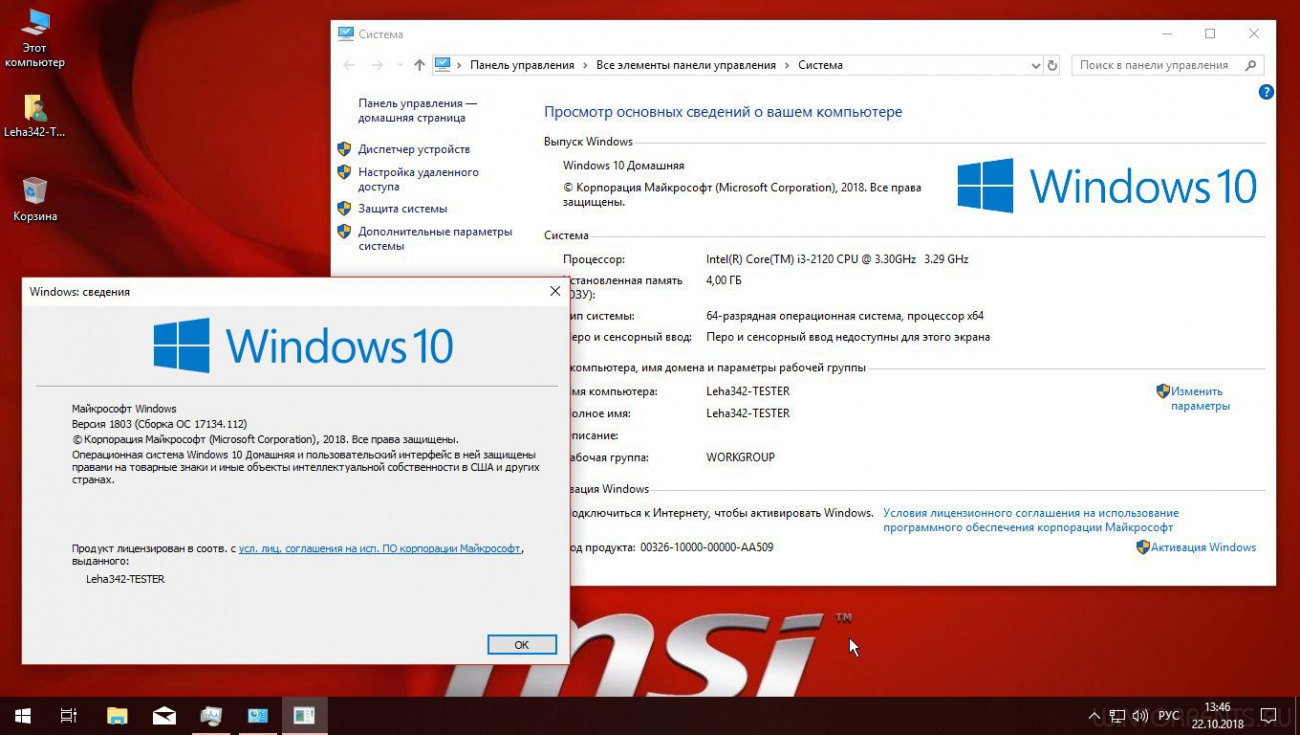1300x735 pixels.
Task: Open усл. лиц. соглашения link in winver
Action: tap(380, 549)
